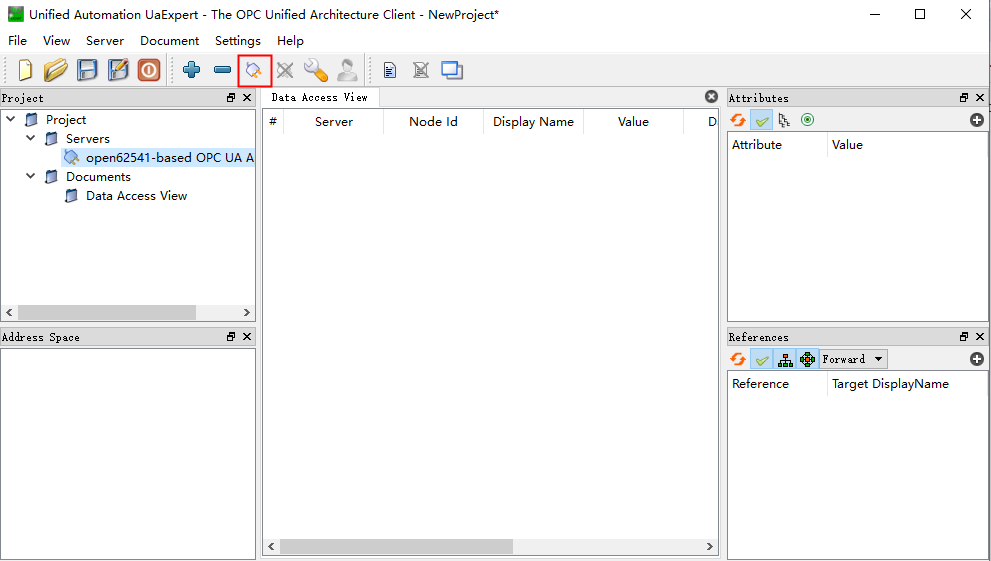
Task: Switch to the Data Access View tab
Action: click(x=319, y=97)
